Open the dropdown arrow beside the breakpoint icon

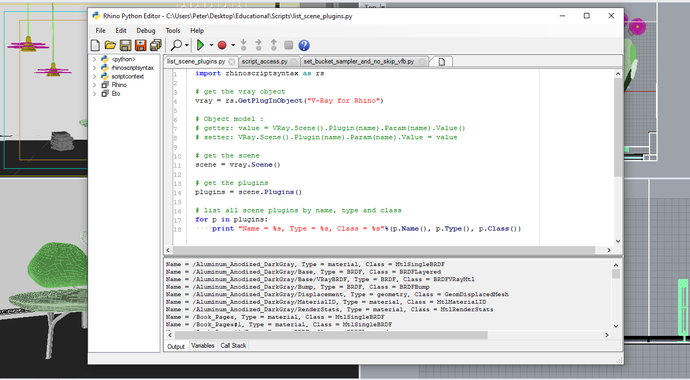pos(233,45)
